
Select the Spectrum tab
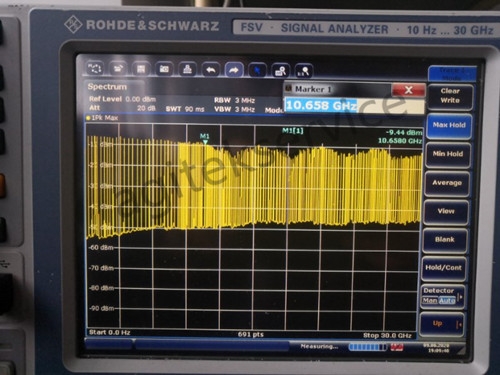click(107, 87)
